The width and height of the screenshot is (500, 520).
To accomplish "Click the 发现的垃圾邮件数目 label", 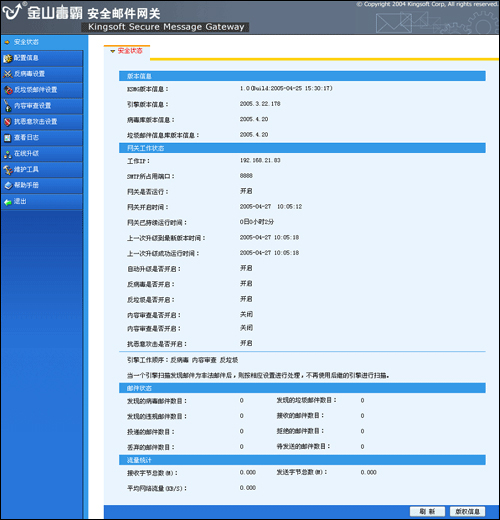I will [x=306, y=400].
